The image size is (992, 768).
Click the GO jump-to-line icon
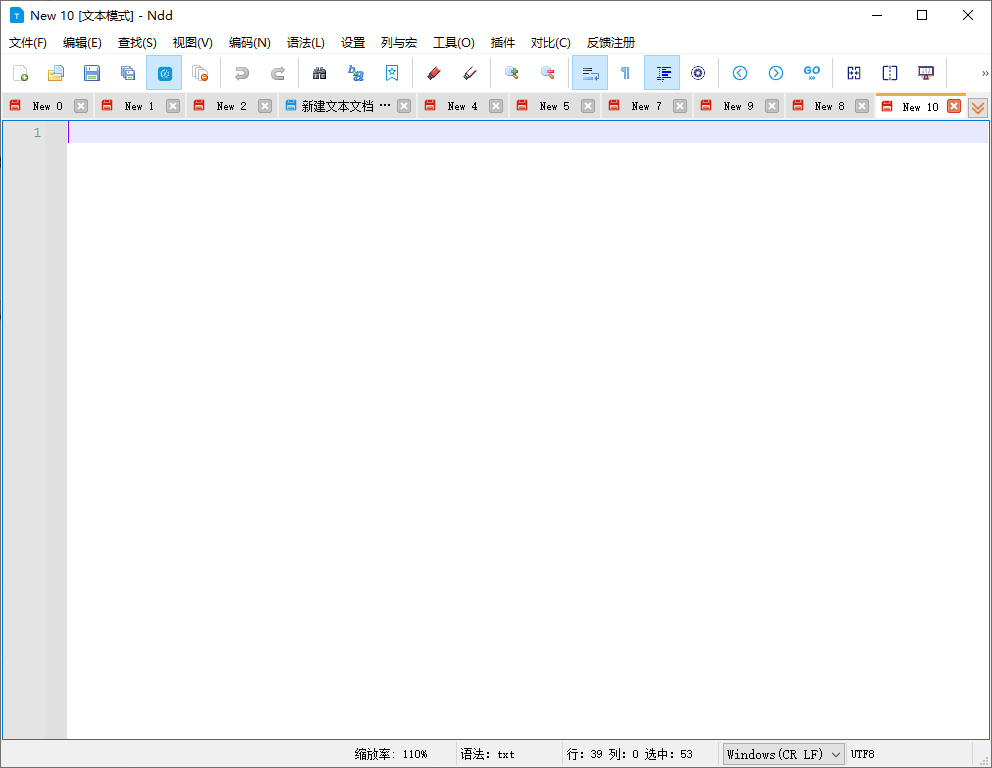click(812, 73)
